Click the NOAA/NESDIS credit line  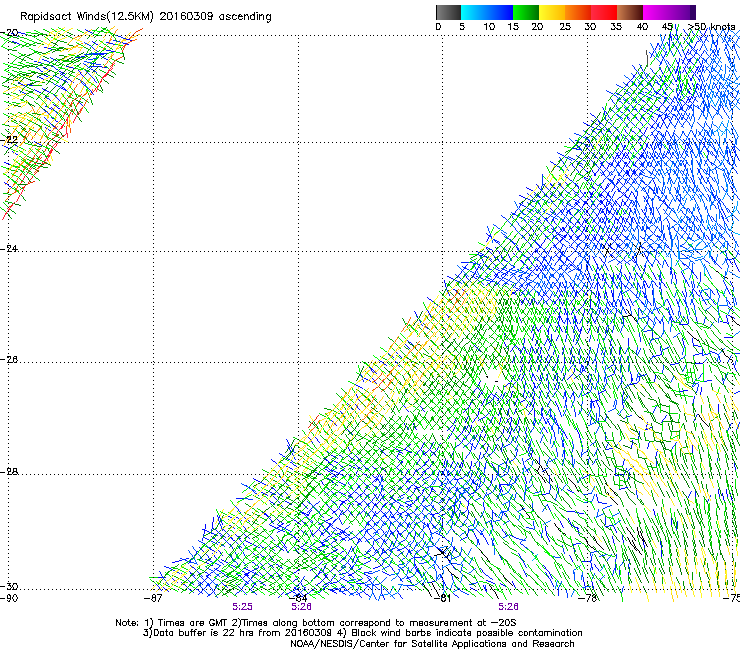(432, 644)
